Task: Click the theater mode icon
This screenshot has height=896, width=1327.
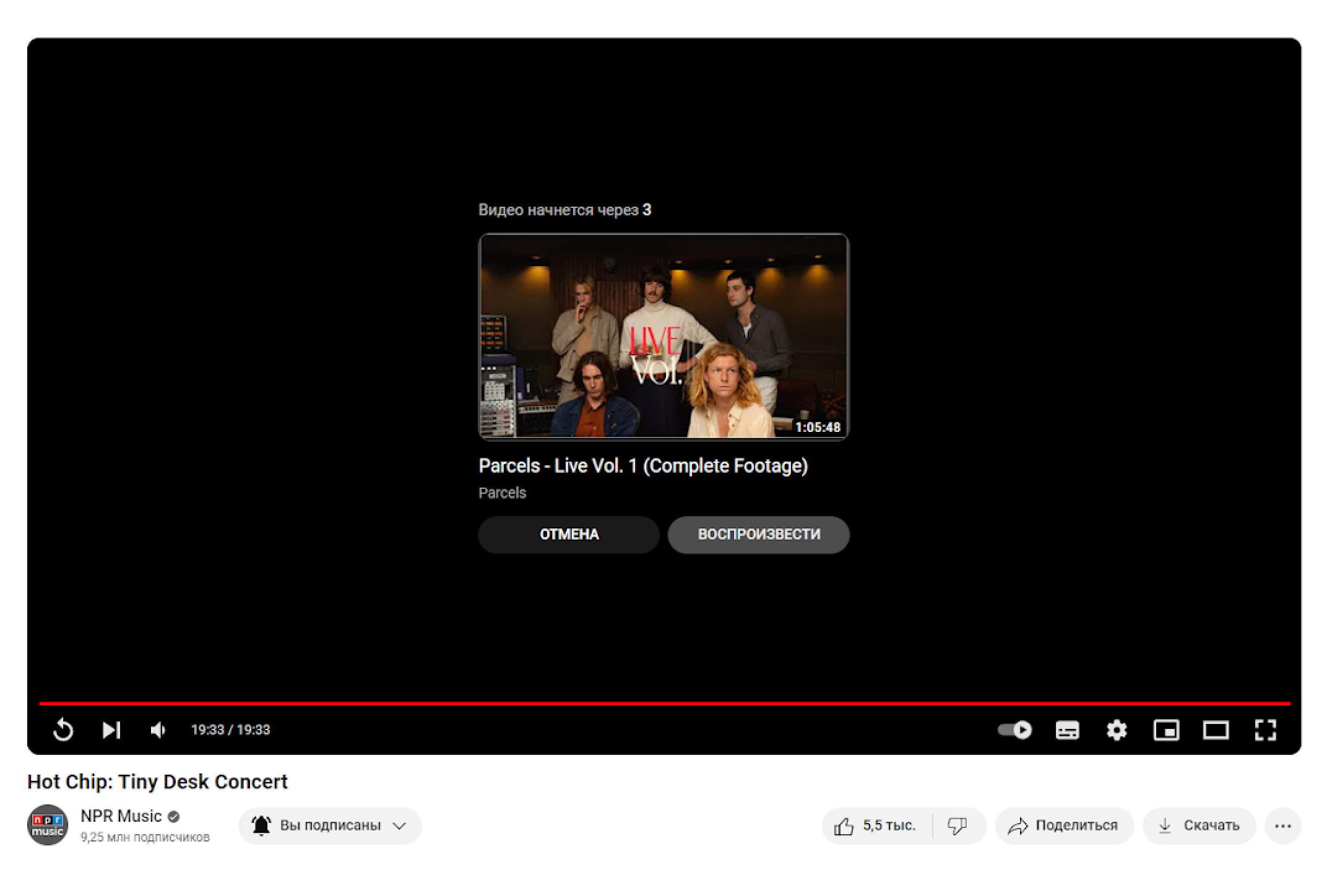Action: click(x=1215, y=729)
